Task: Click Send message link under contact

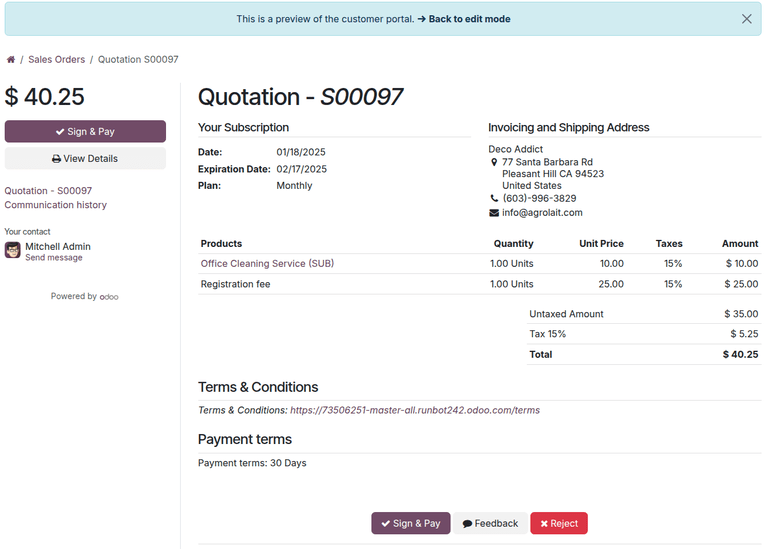Action: coord(54,258)
